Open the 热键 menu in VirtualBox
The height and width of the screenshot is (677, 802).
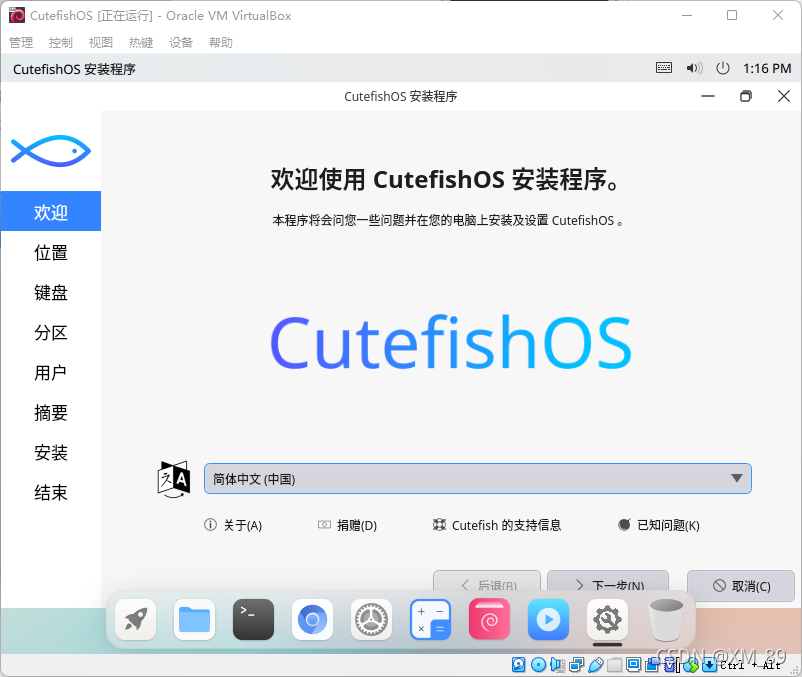[141, 42]
